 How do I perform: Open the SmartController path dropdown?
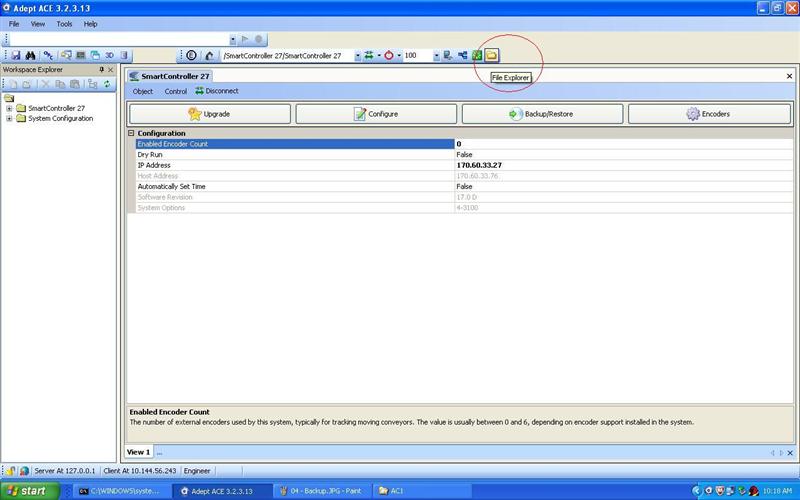click(x=358, y=56)
